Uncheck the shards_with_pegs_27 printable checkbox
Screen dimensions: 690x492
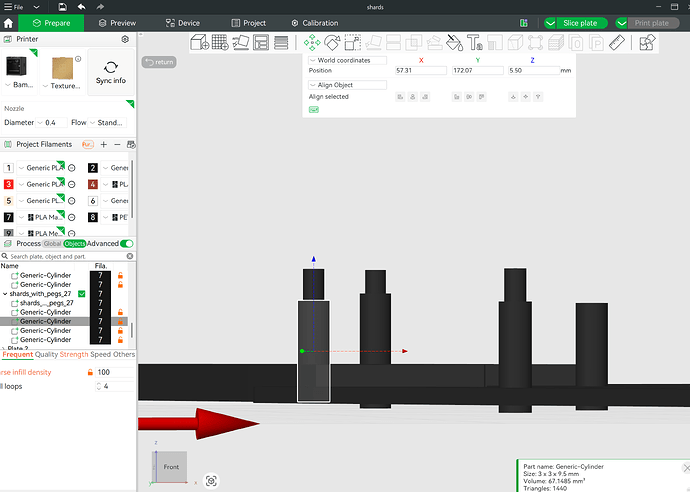pyautogui.click(x=81, y=294)
